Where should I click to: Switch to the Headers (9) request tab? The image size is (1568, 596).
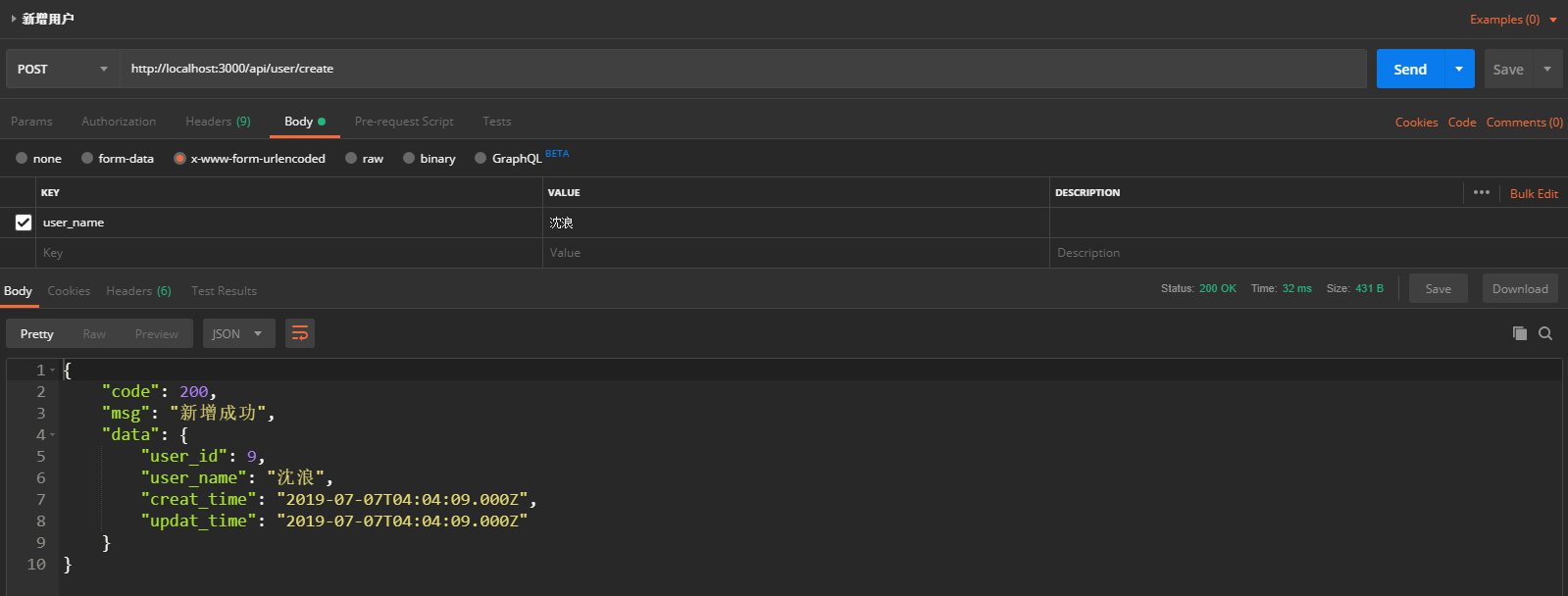click(x=218, y=122)
